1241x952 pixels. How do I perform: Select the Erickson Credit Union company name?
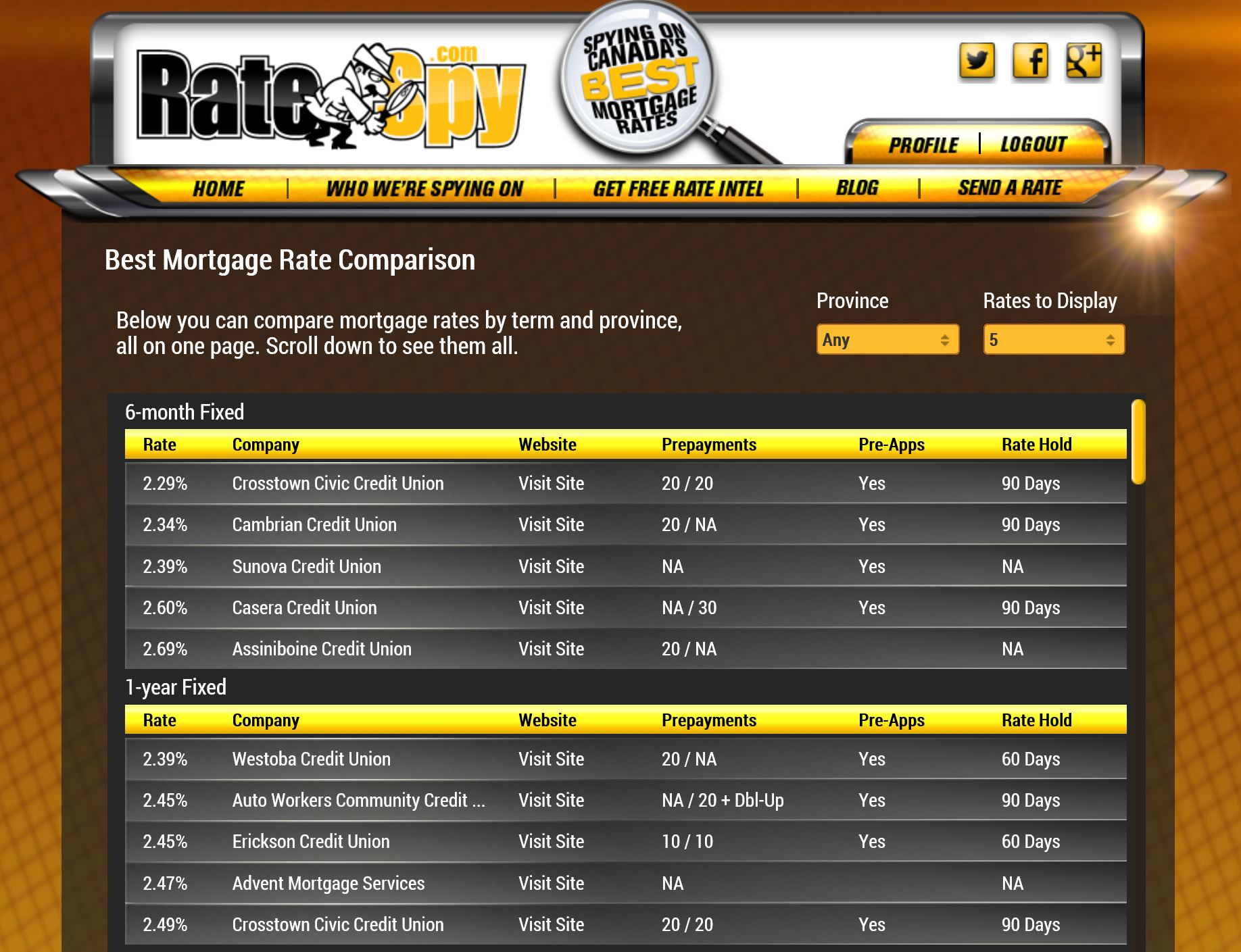point(311,841)
